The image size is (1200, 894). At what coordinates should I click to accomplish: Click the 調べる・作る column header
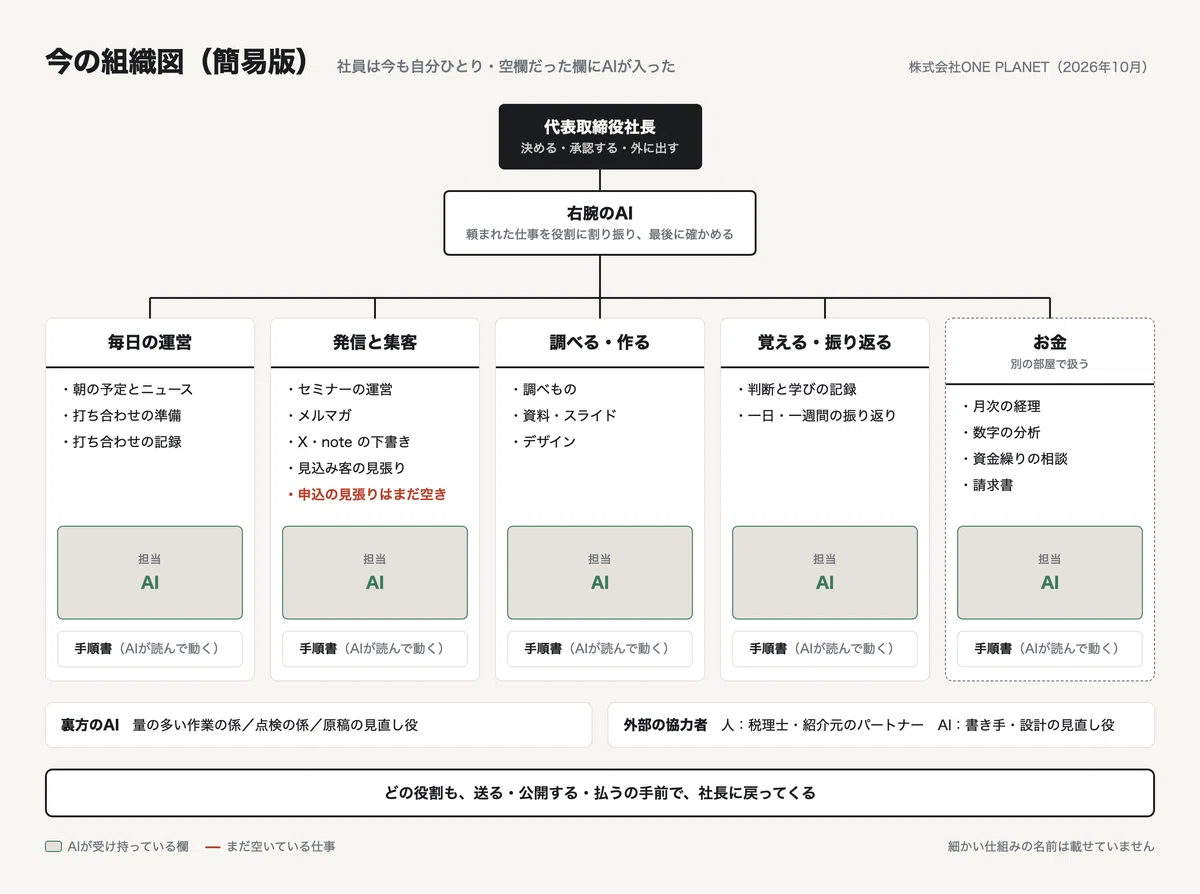(x=600, y=343)
